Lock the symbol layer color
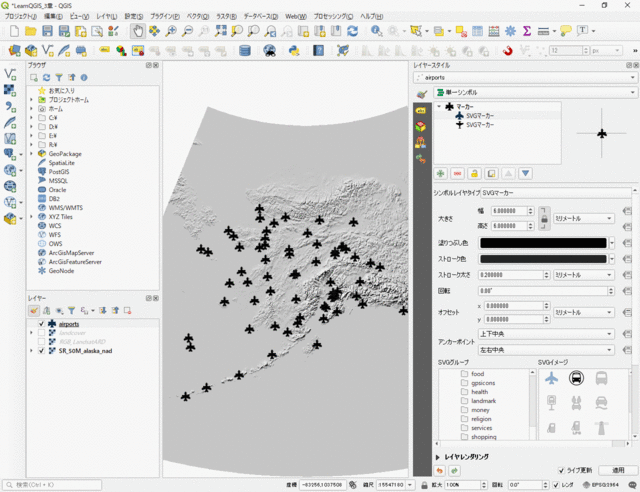This screenshot has width=640, height=492. [474, 174]
